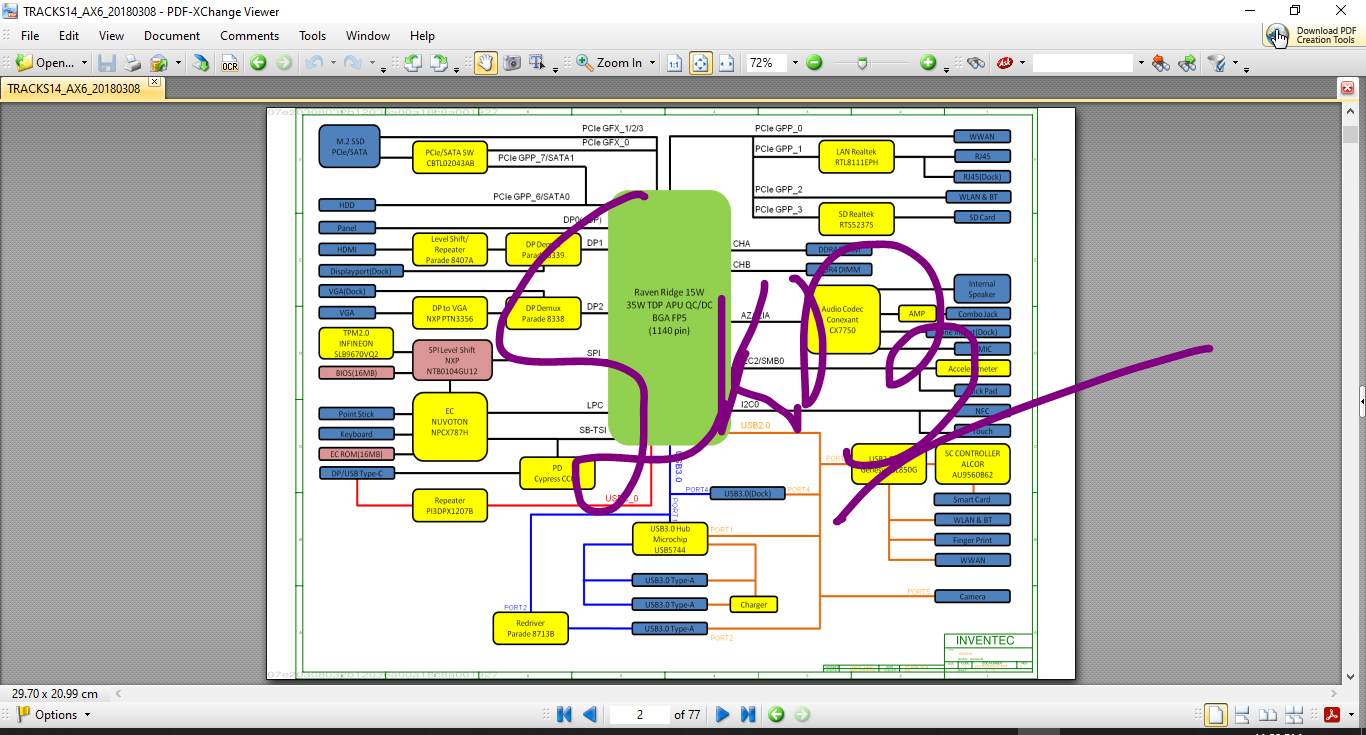Select Continuous Facing pages layout mode
This screenshot has height=735, width=1366.
pyautogui.click(x=1294, y=714)
